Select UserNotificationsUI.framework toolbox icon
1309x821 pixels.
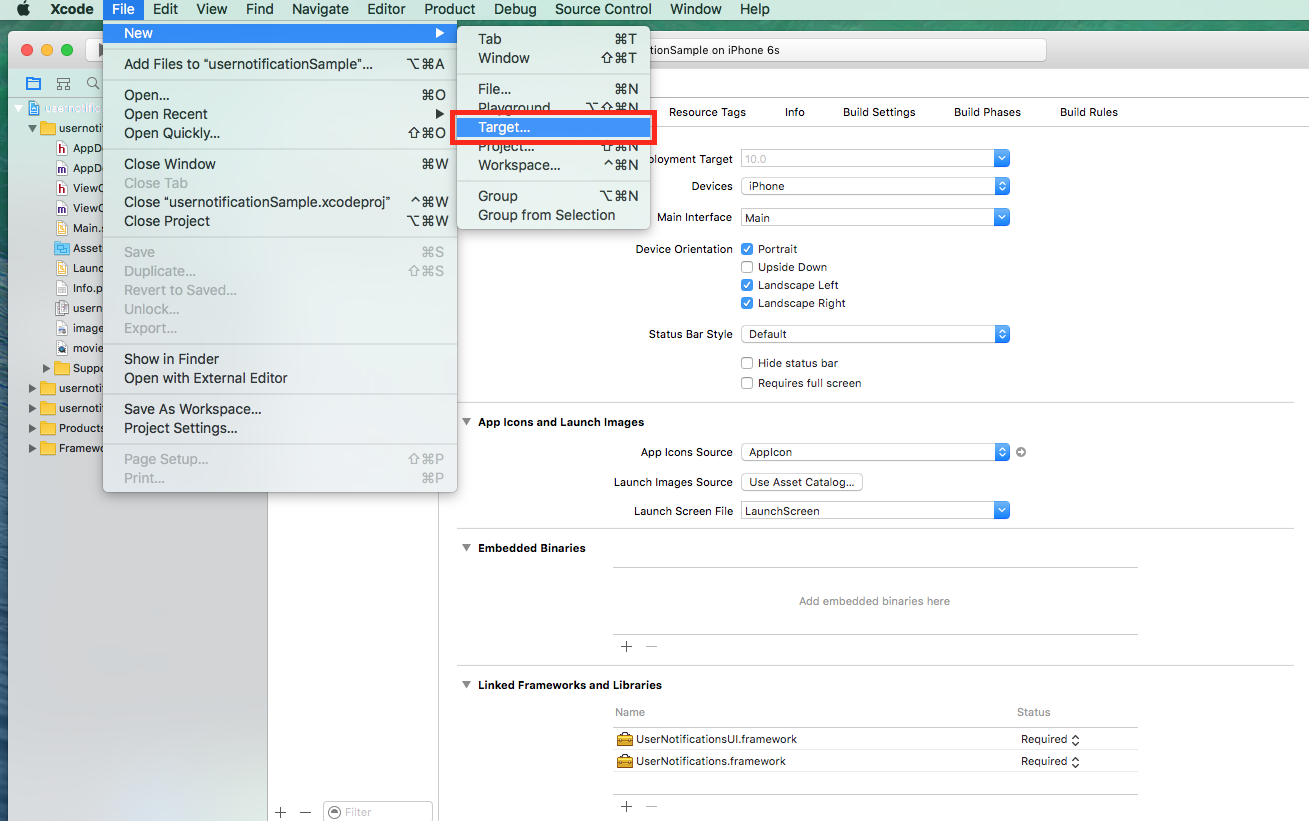click(625, 739)
